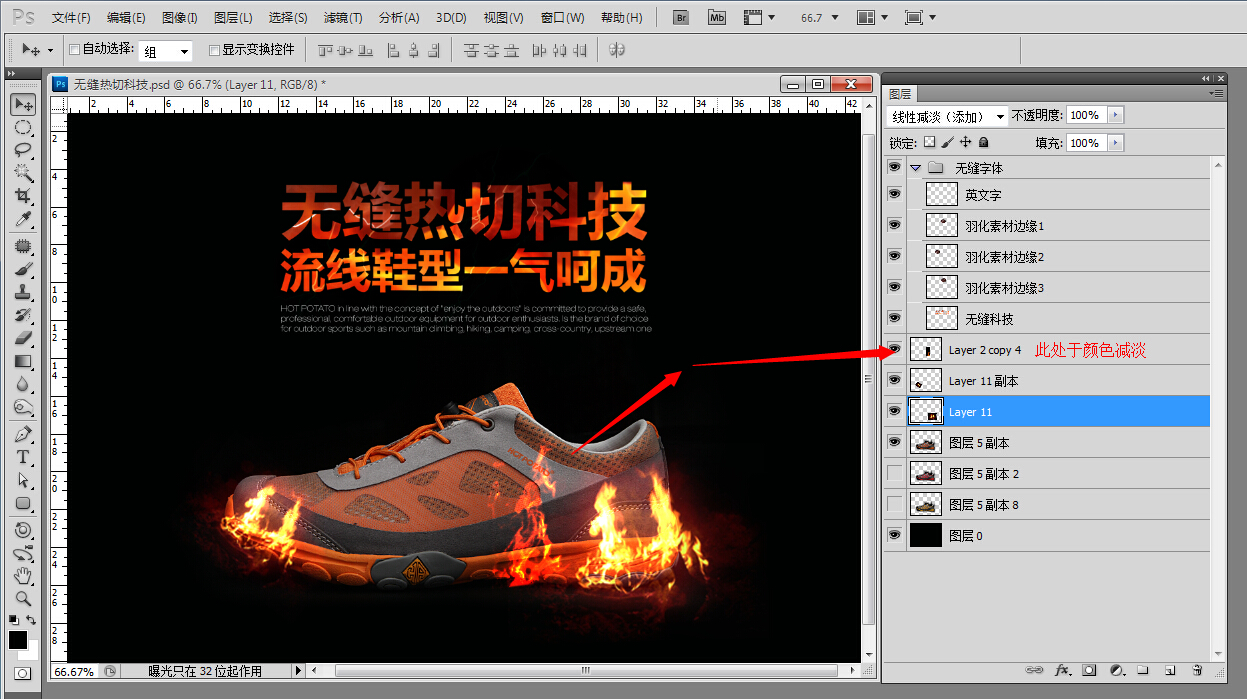The height and width of the screenshot is (699, 1247).
Task: Select the Healing Brush tool
Action: [x=23, y=247]
